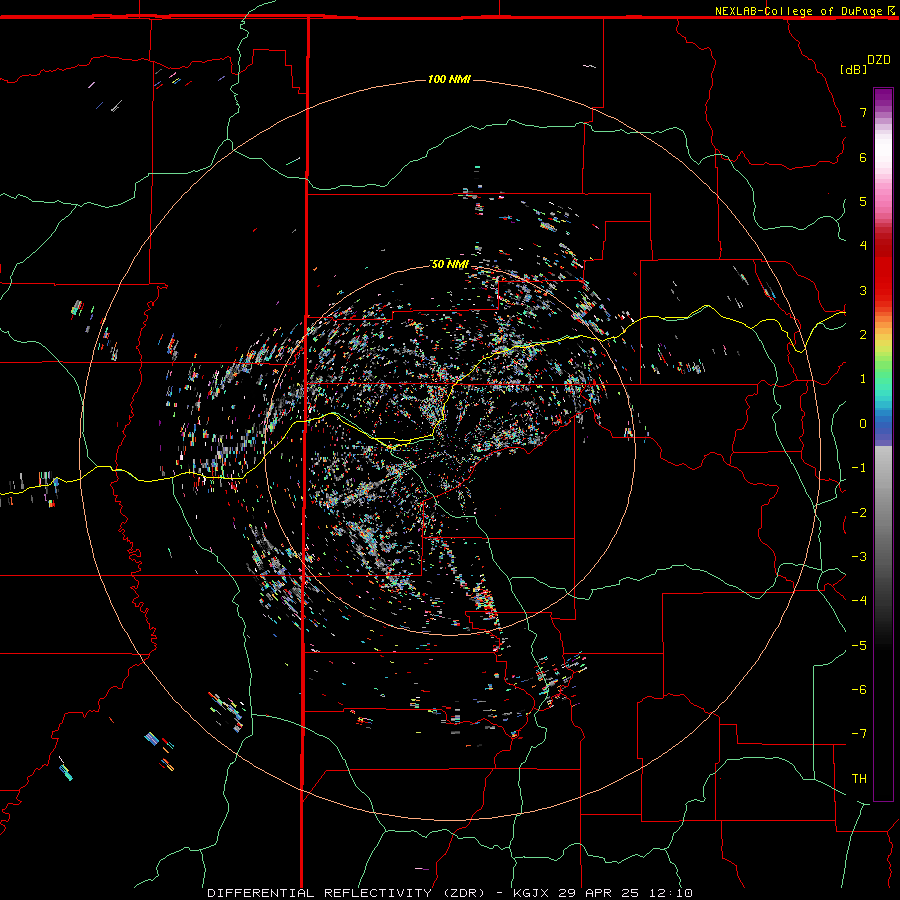
Task: Click the -5 value on the color scale
Action: [x=859, y=646]
